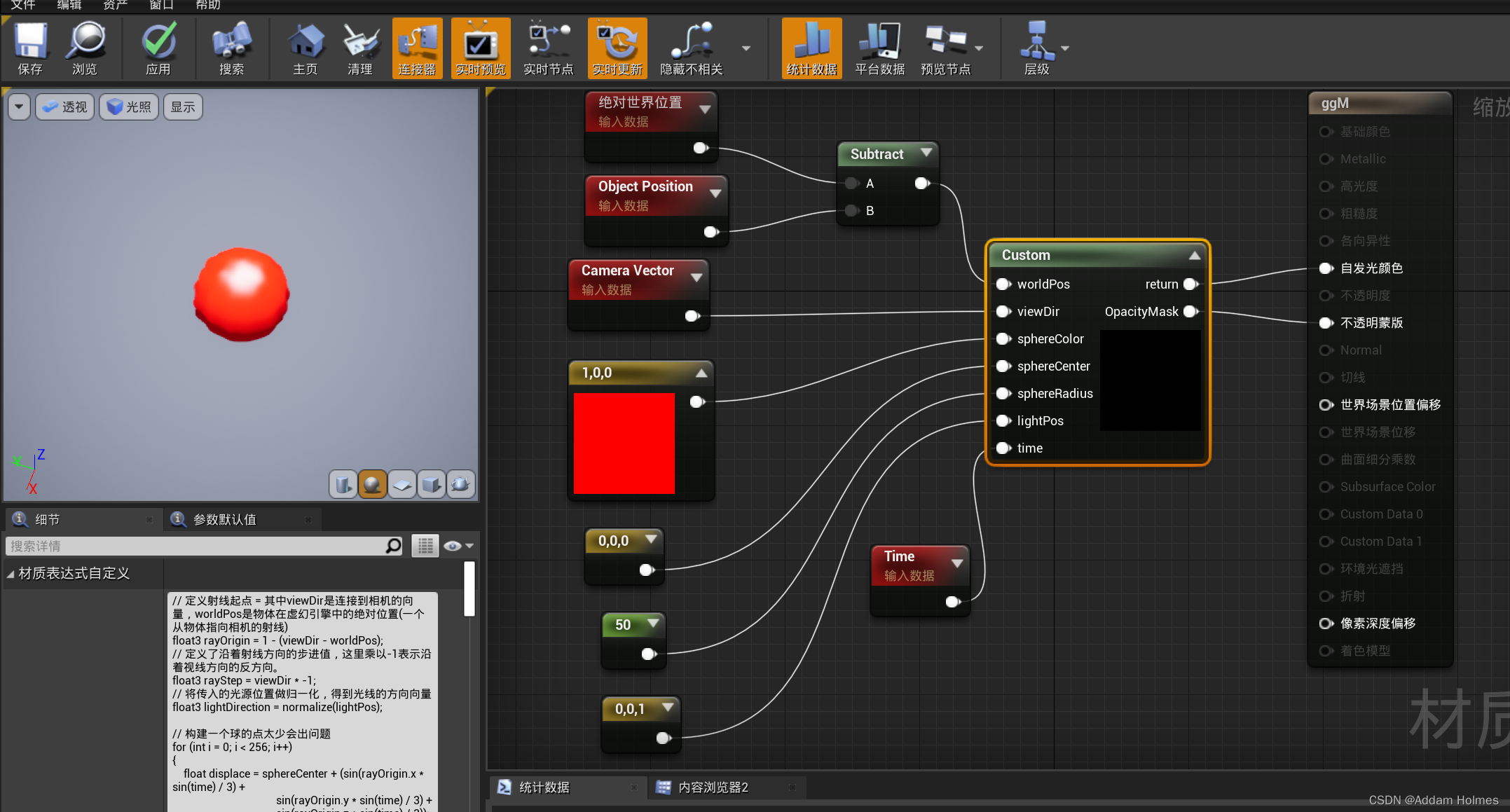The image size is (1510, 812).
Task: Collapse the Custom node arrow
Action: tap(1195, 256)
